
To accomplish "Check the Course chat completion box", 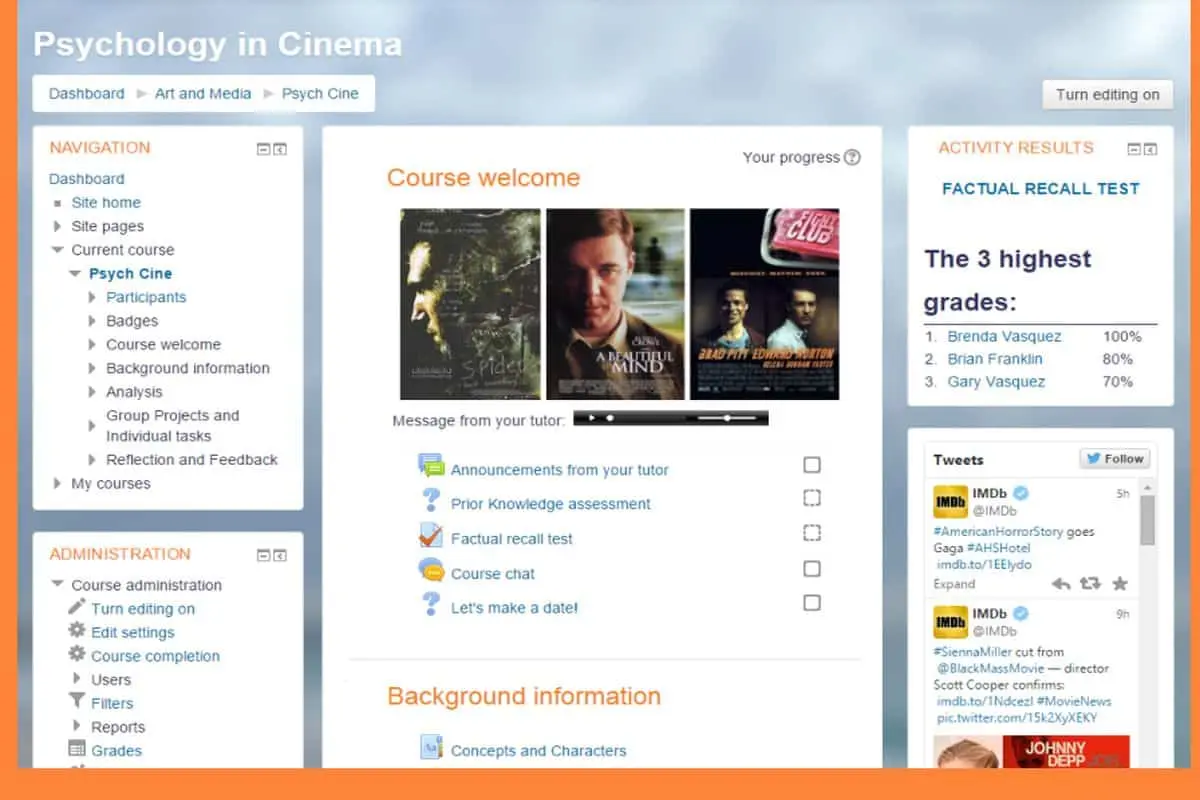I will pos(812,569).
